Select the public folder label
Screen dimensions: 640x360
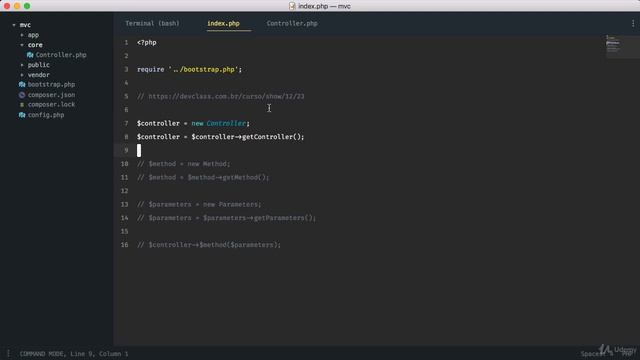(x=39, y=65)
